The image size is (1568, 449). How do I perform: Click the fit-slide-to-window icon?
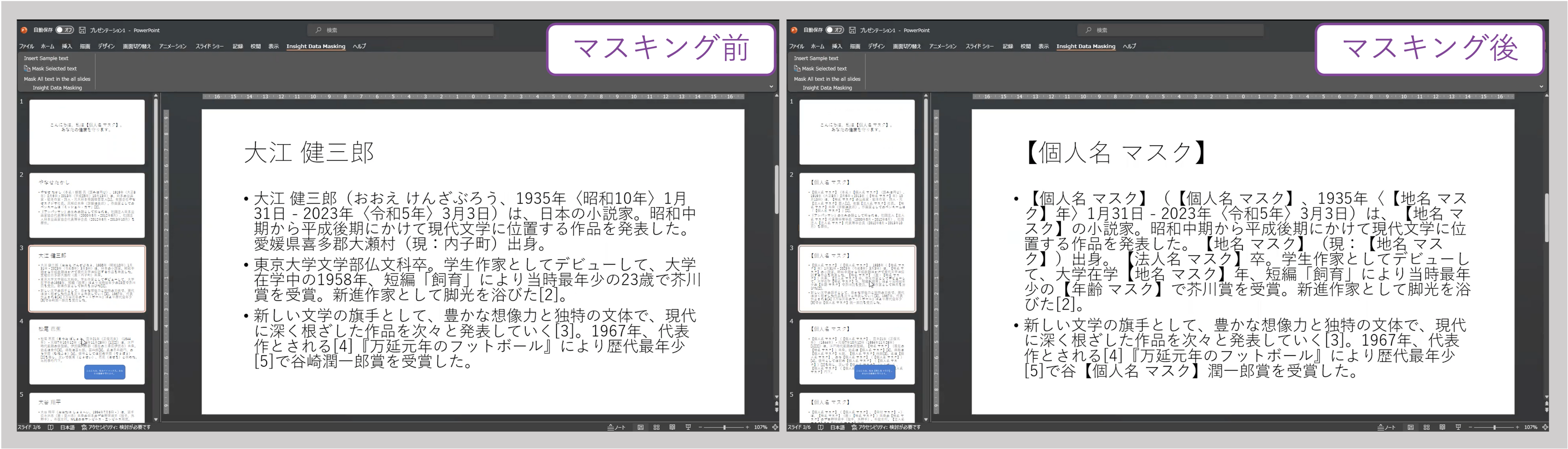pyautogui.click(x=775, y=427)
